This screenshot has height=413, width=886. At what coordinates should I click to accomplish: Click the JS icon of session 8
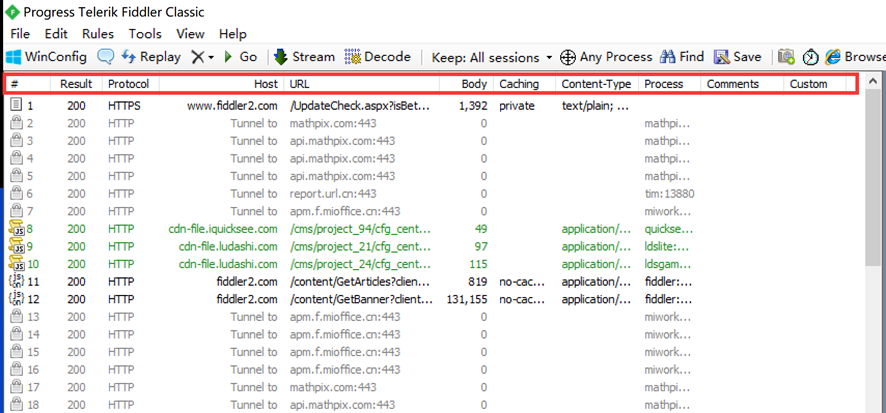point(17,229)
